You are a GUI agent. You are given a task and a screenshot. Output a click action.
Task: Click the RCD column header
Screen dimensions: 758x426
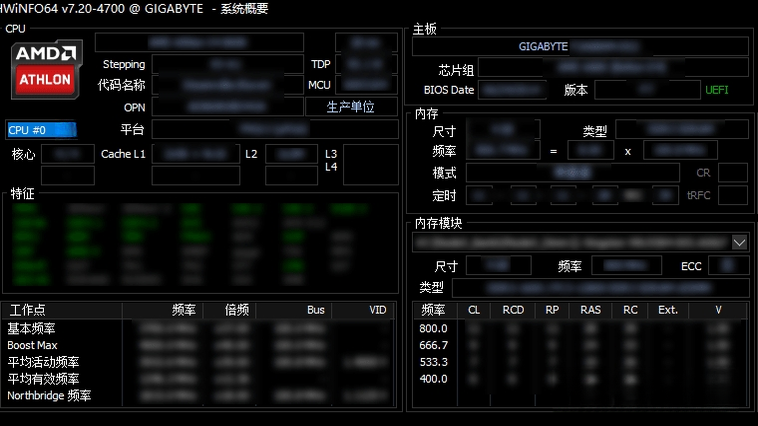pos(513,310)
